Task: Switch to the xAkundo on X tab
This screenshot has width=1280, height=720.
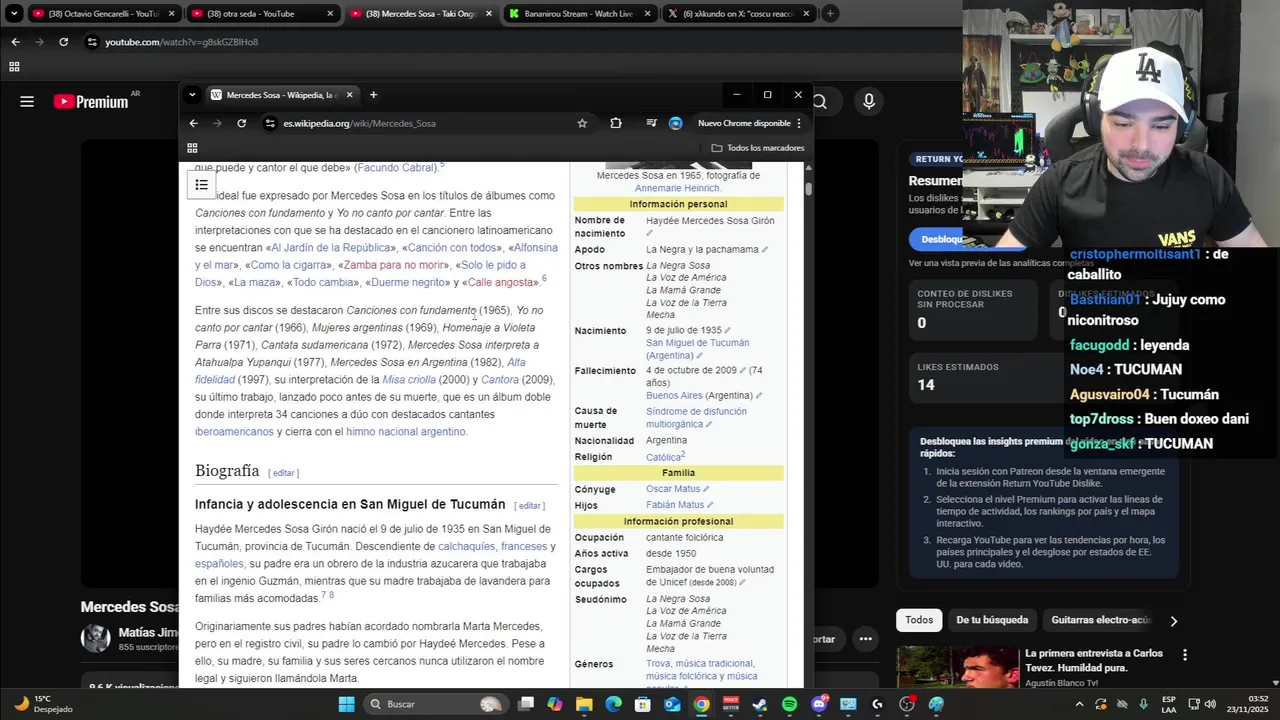Action: coord(738,14)
